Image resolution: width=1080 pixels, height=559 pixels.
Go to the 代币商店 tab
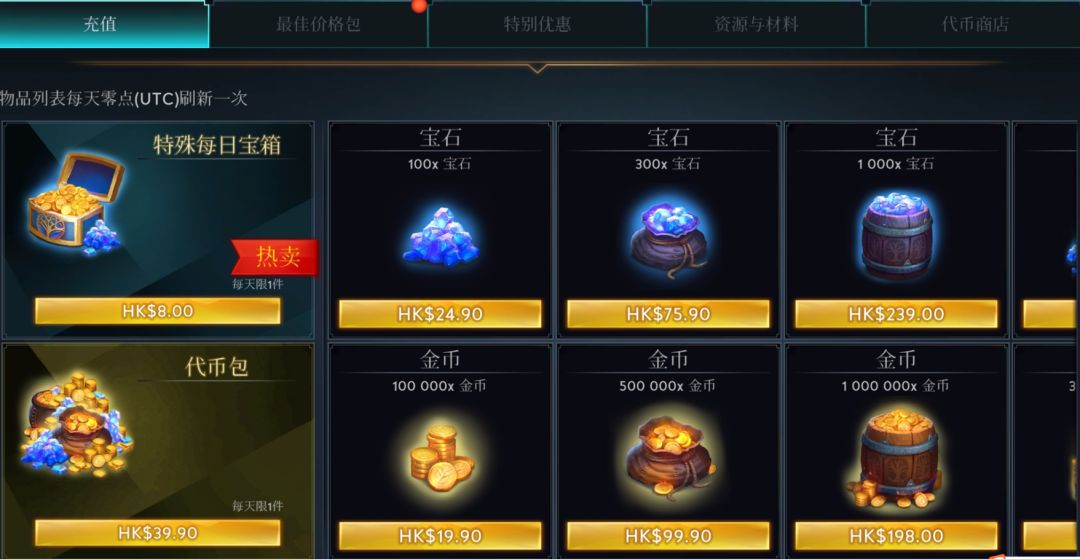(974, 25)
